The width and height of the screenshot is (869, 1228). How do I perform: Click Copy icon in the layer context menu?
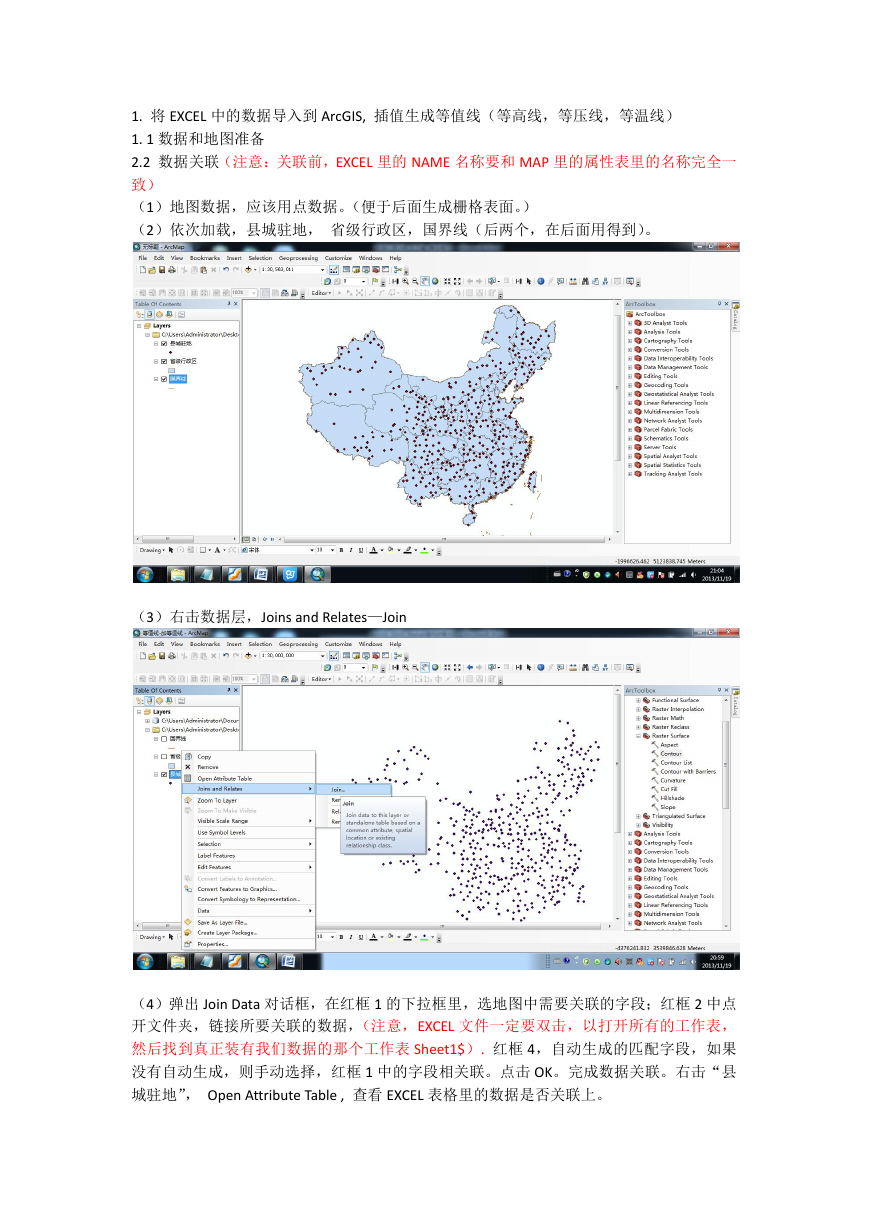pyautogui.click(x=187, y=757)
